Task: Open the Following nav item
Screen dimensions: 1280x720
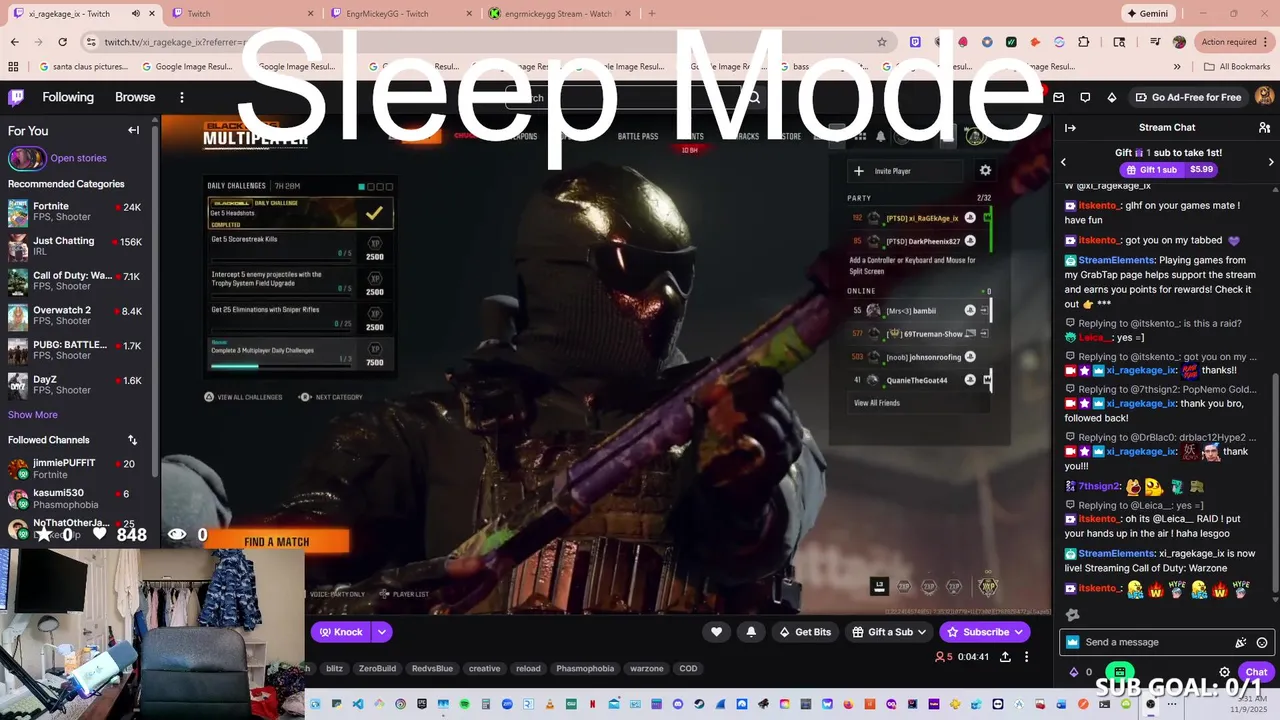Action: [x=68, y=97]
